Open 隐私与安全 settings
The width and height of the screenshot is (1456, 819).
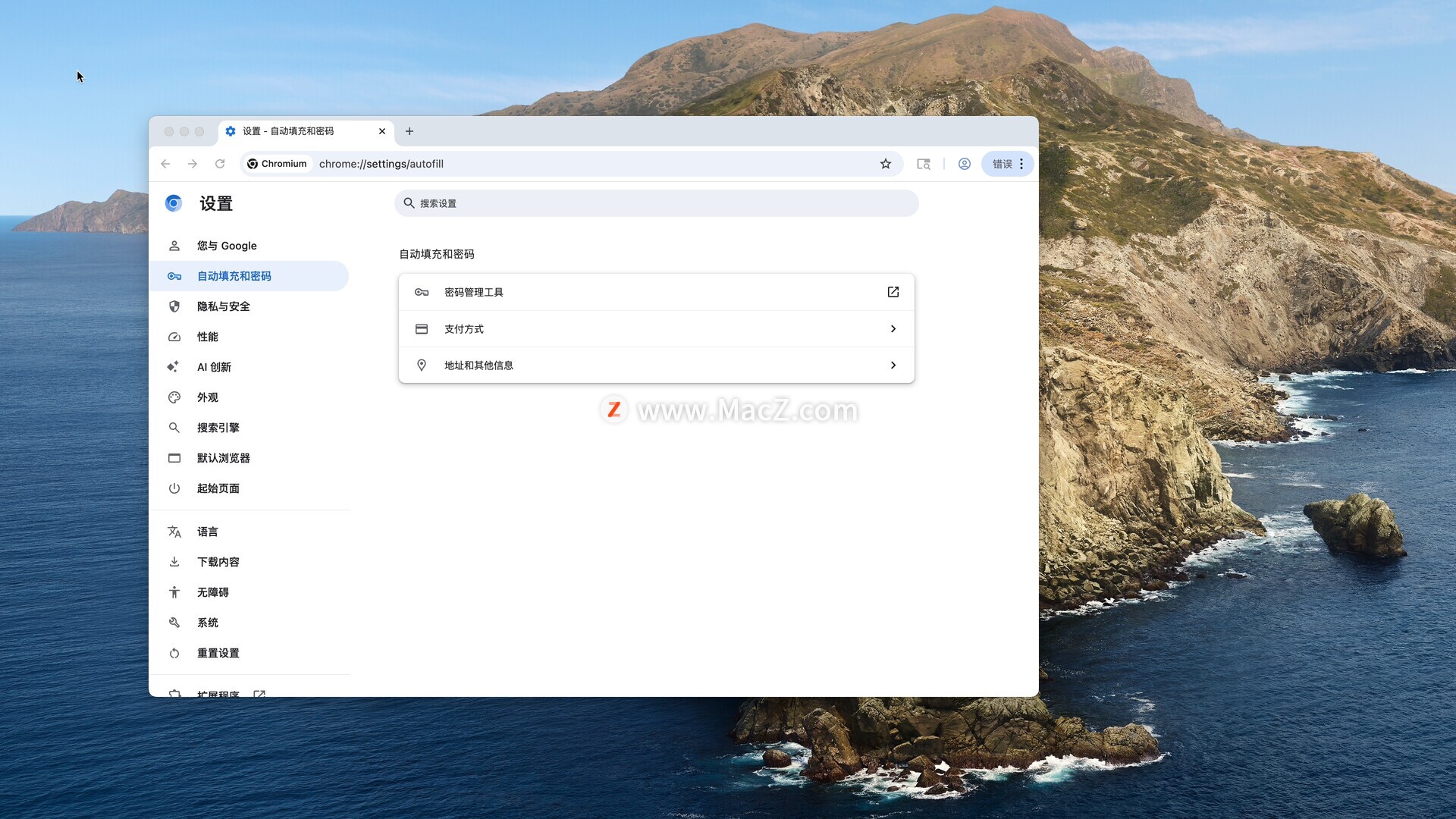pyautogui.click(x=249, y=306)
